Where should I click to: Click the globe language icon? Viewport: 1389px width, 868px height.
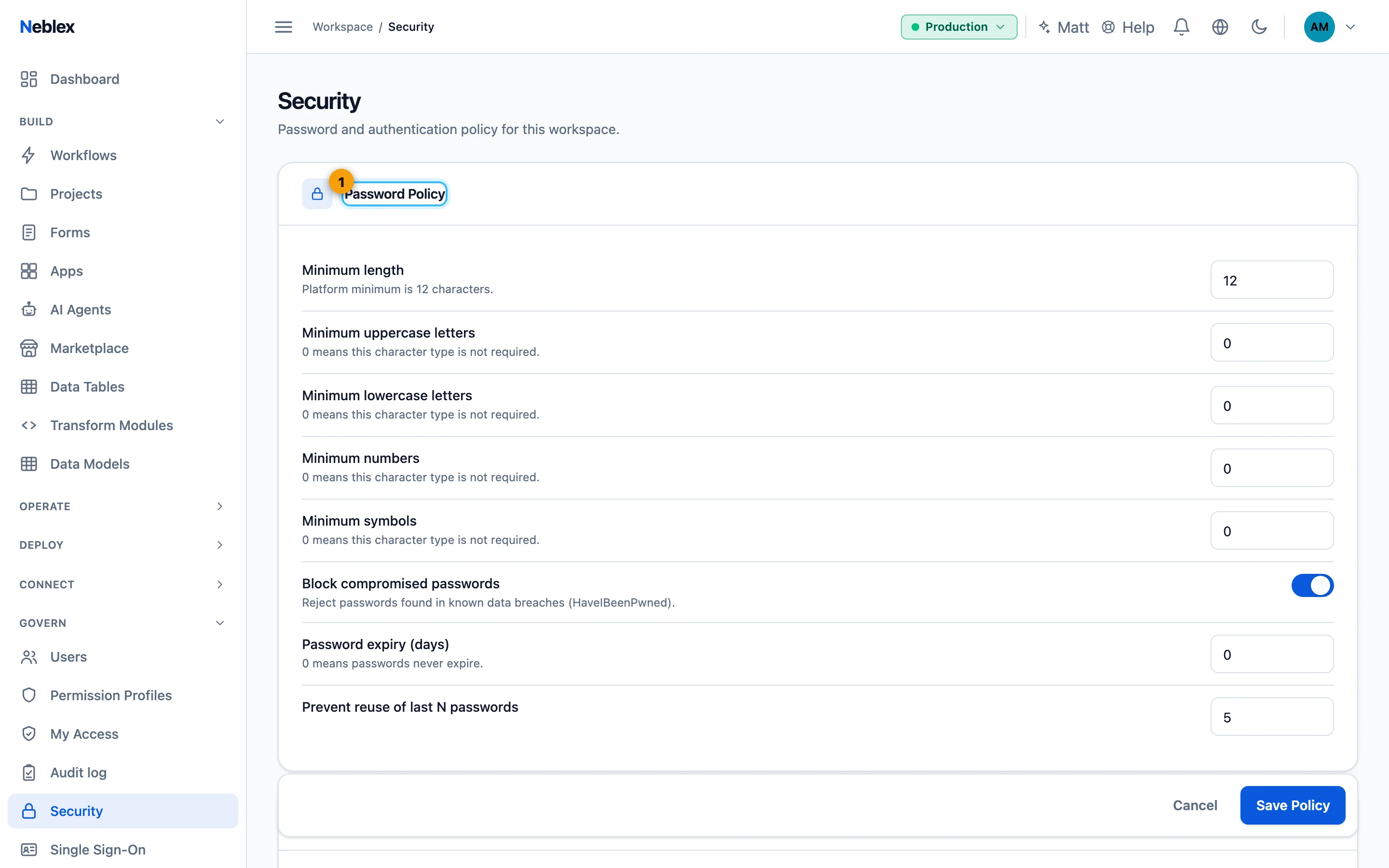[1220, 27]
